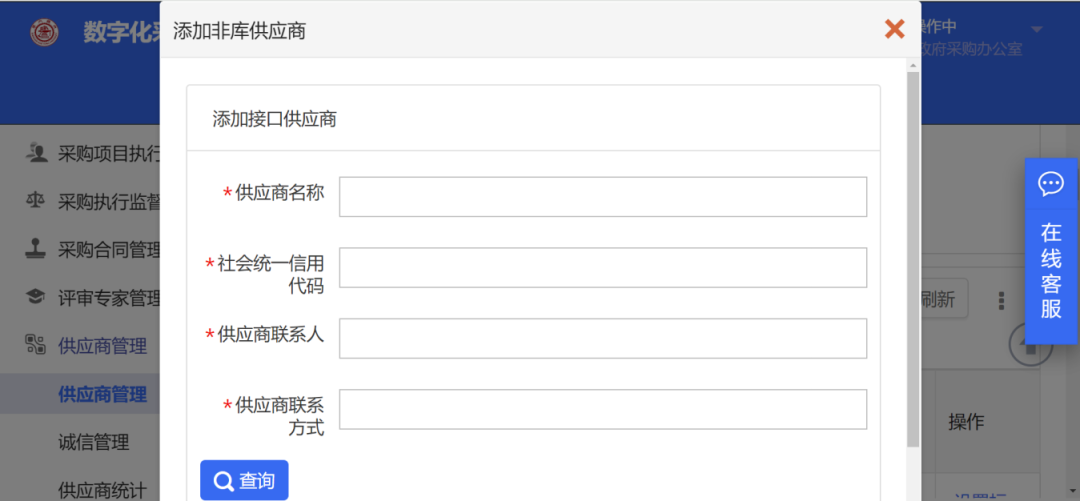Click the 采购合同管理 stamp icon
This screenshot has width=1080, height=501.
[x=37, y=249]
